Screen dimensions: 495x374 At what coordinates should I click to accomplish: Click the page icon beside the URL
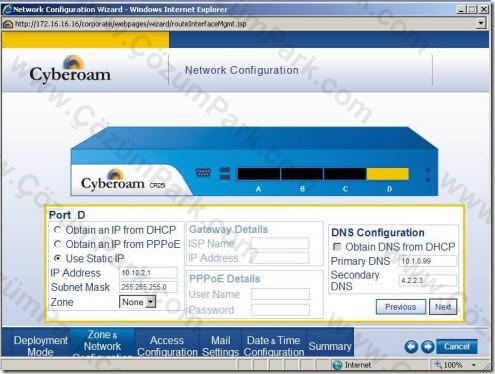tap(7, 24)
